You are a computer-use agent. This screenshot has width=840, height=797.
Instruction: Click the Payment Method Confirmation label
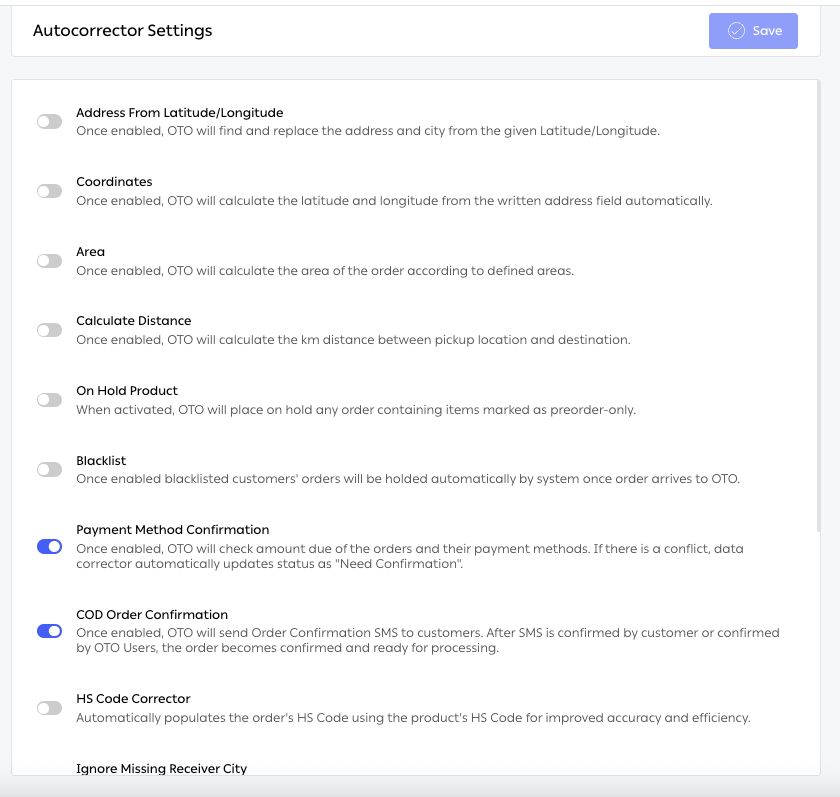172,530
